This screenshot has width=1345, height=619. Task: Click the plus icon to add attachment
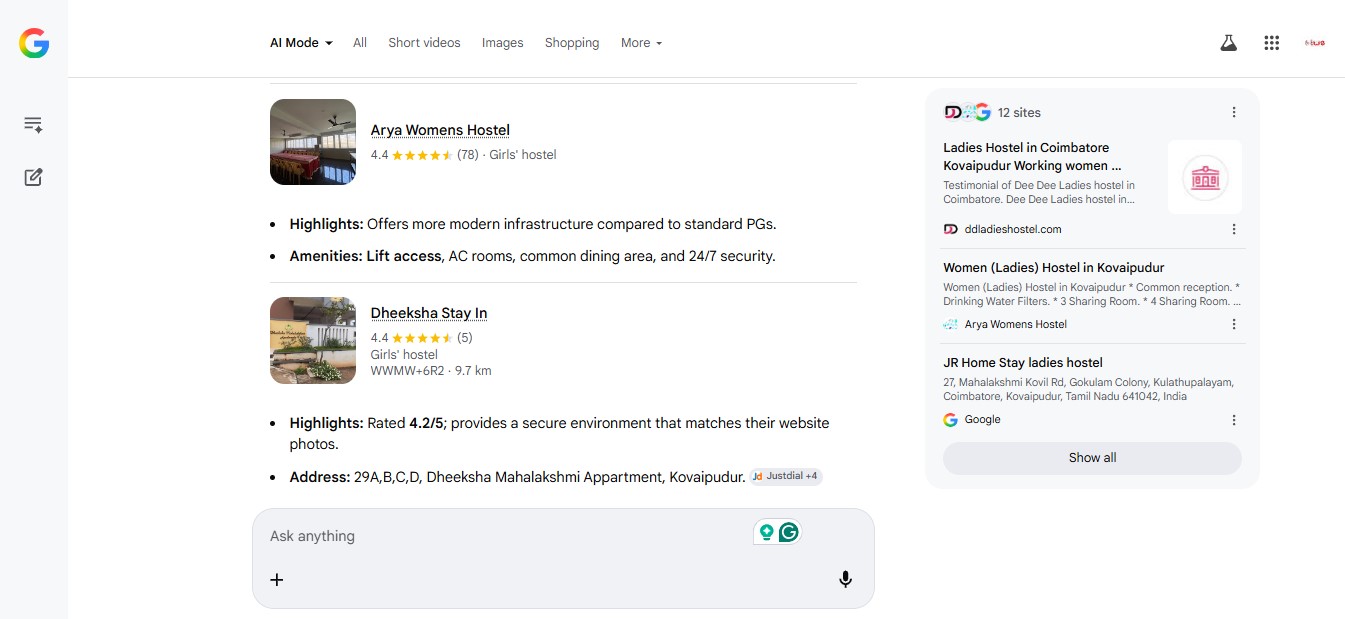(277, 580)
